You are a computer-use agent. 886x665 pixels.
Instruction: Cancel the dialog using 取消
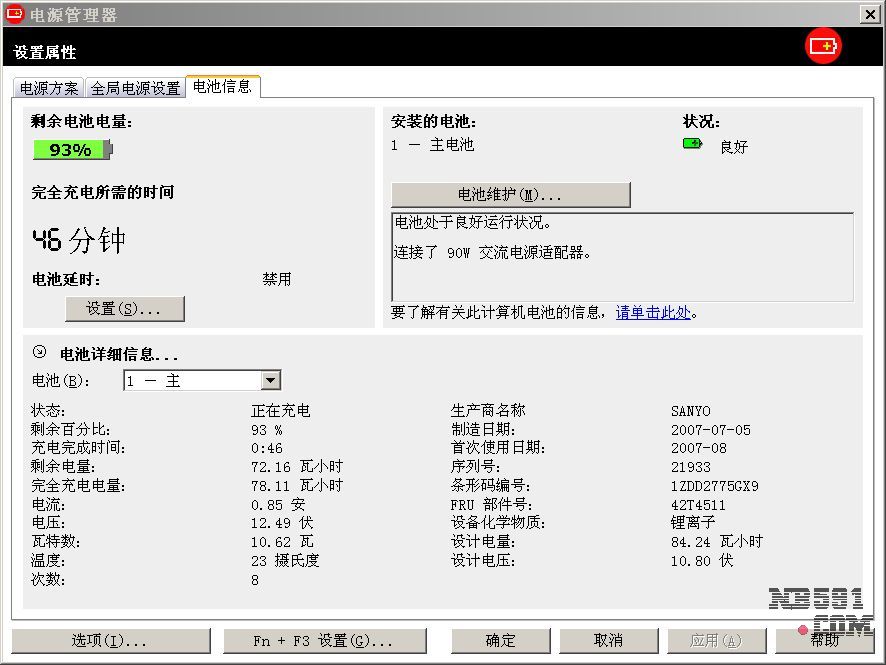(x=608, y=640)
